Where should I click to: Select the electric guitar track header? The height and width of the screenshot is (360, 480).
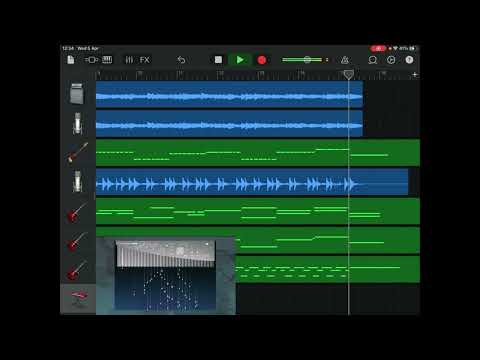(77, 153)
